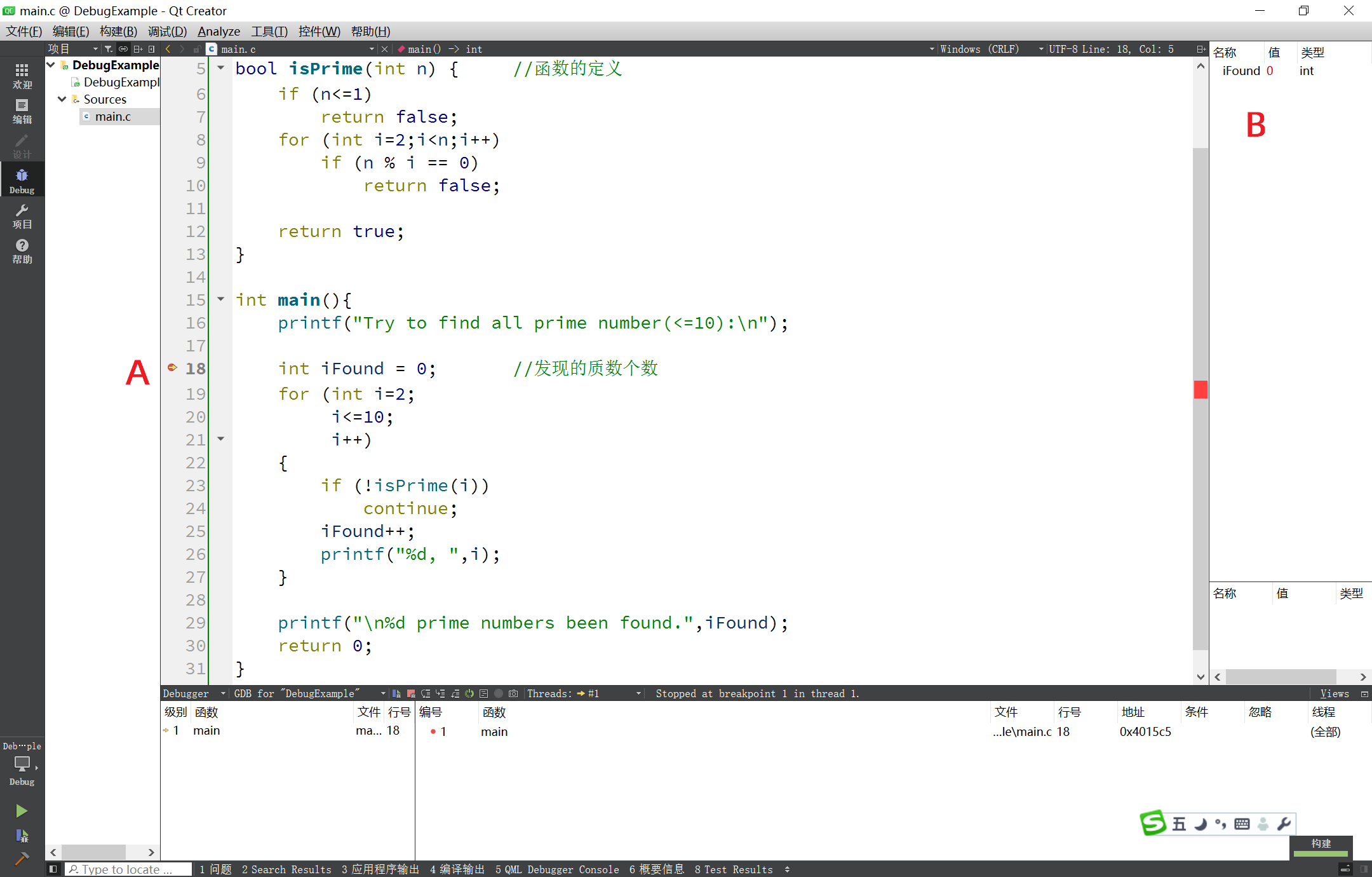The height and width of the screenshot is (877, 1372).
Task: Click the split project pane icon
Action: (x=138, y=49)
